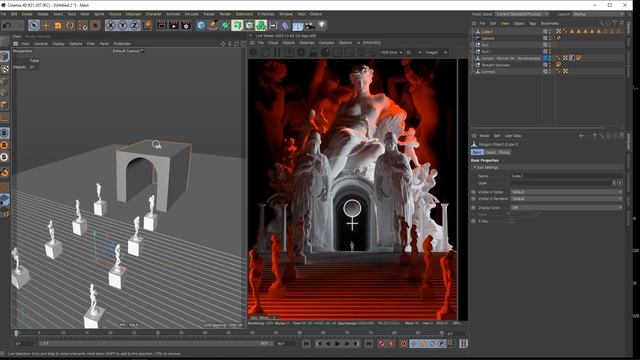Open Object Manager Tags menu
The image size is (640, 360).
(x=532, y=23)
